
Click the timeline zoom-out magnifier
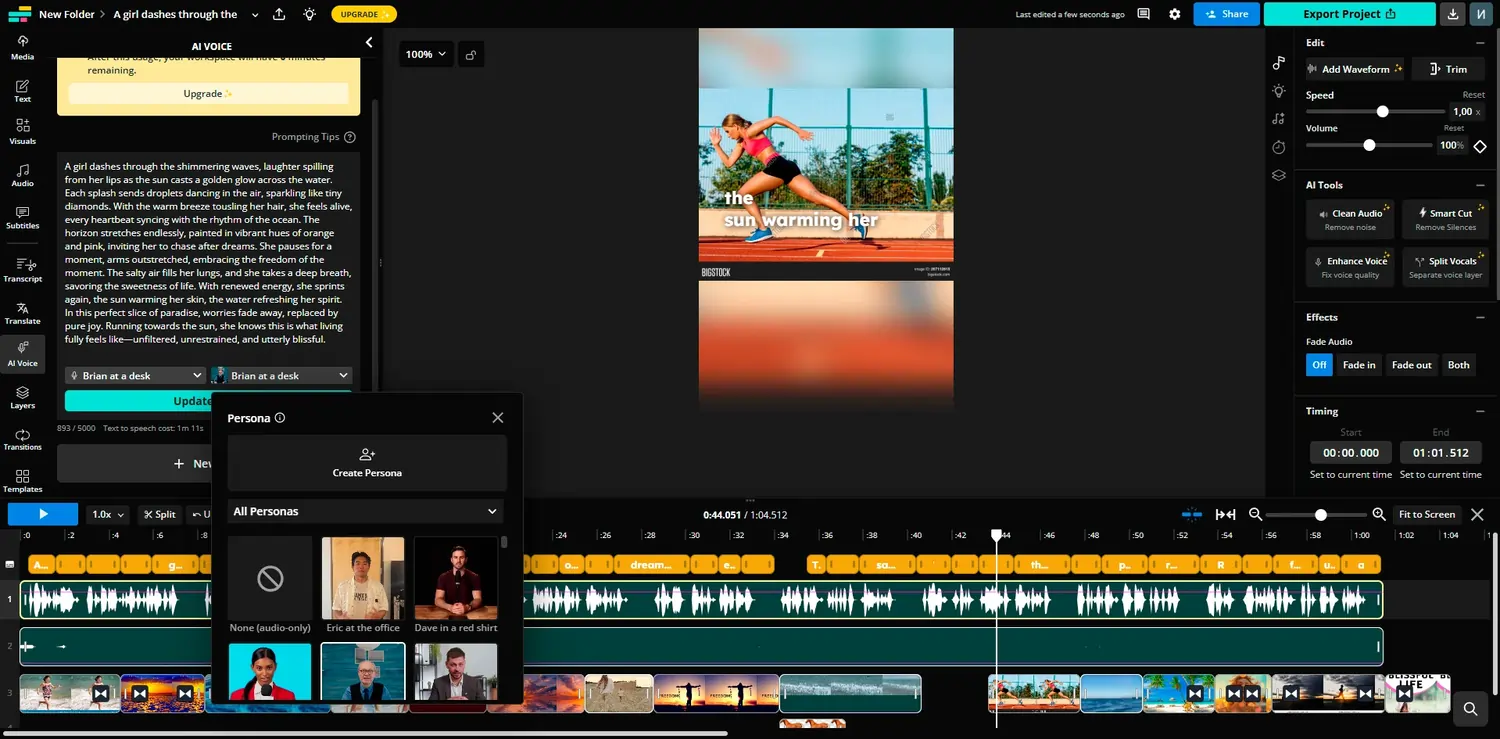coord(1256,514)
